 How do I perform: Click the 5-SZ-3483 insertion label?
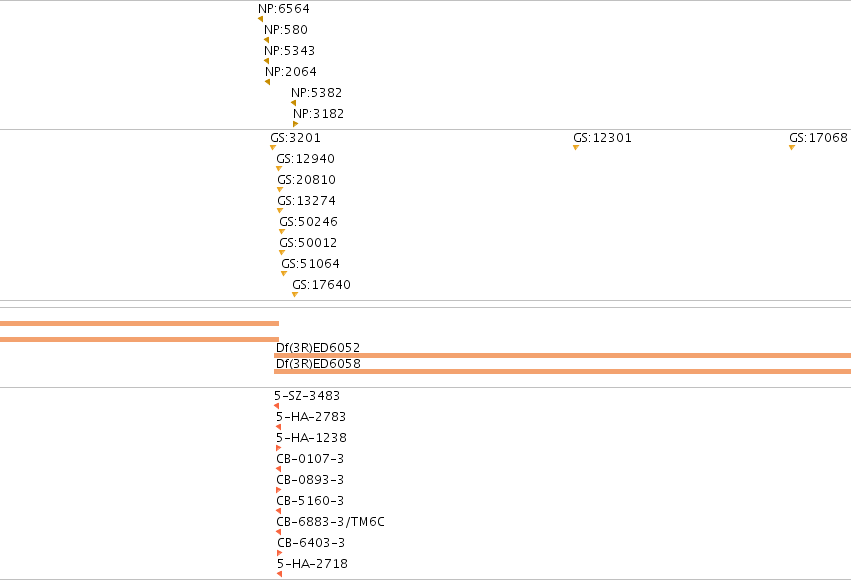coord(307,396)
